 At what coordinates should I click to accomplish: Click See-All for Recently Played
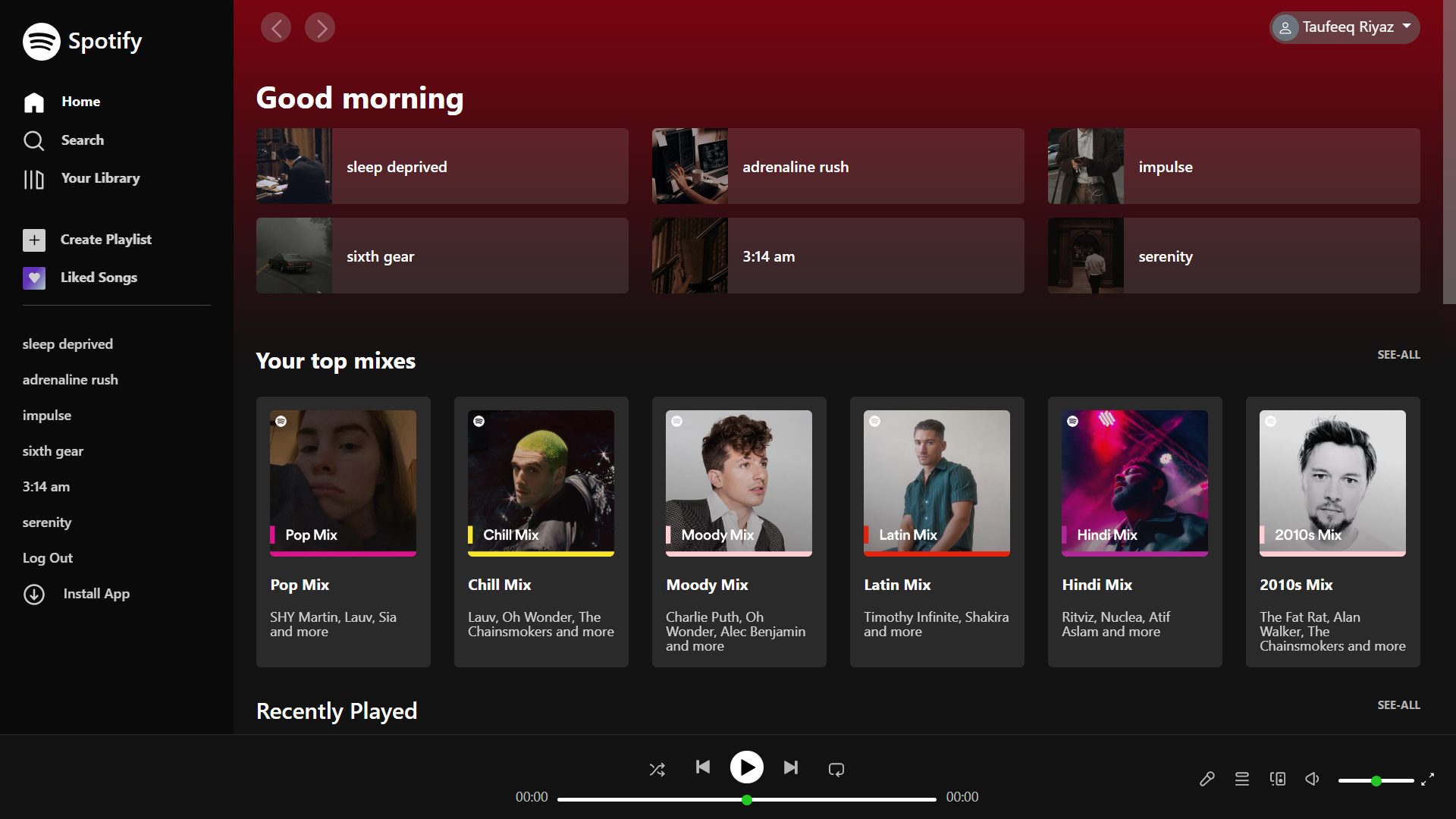(1398, 705)
